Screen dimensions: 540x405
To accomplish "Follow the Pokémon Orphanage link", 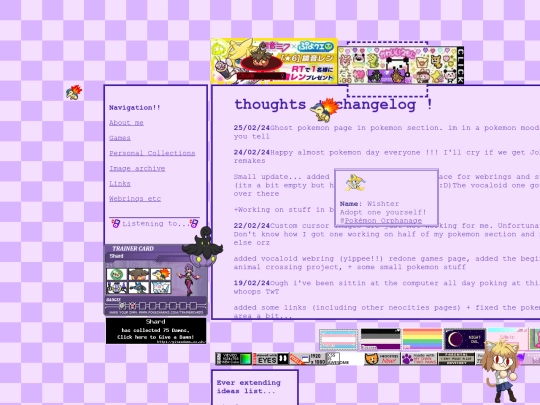I will (x=383, y=220).
